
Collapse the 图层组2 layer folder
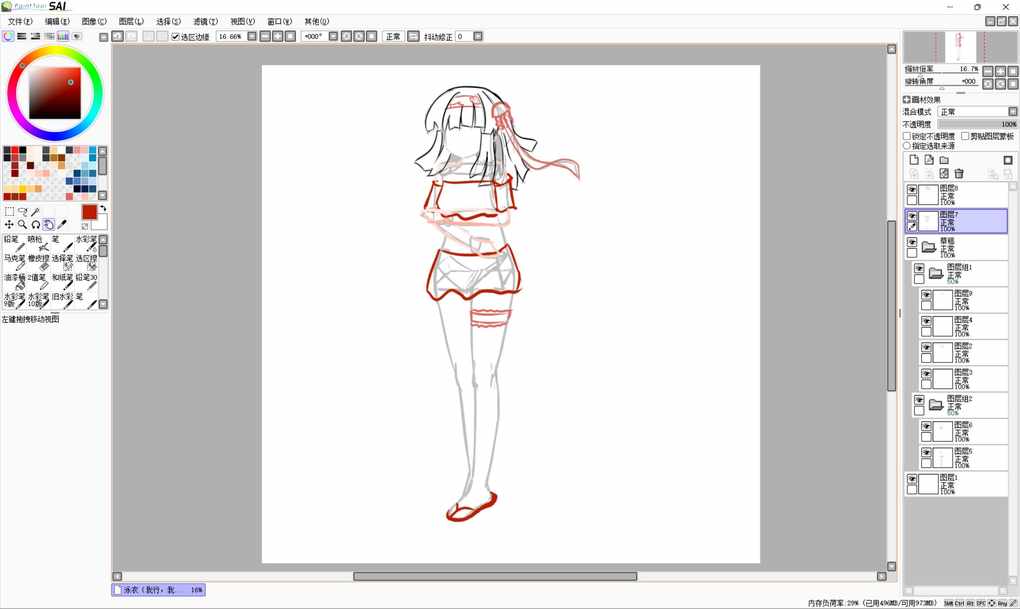point(936,405)
